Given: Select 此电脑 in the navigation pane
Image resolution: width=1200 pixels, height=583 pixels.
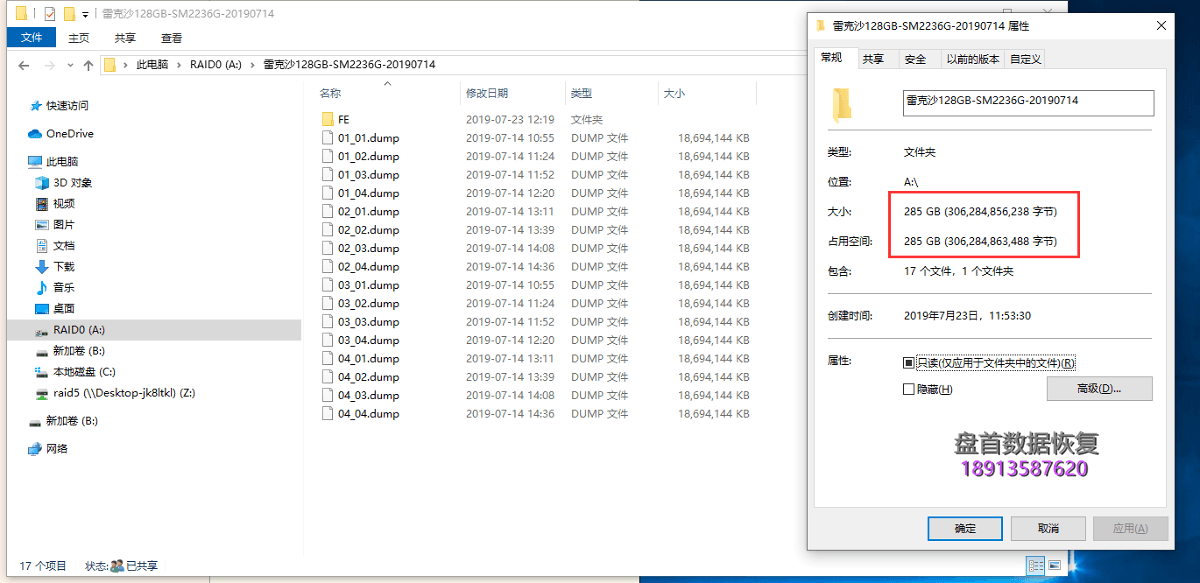Looking at the screenshot, I should coord(62,161).
